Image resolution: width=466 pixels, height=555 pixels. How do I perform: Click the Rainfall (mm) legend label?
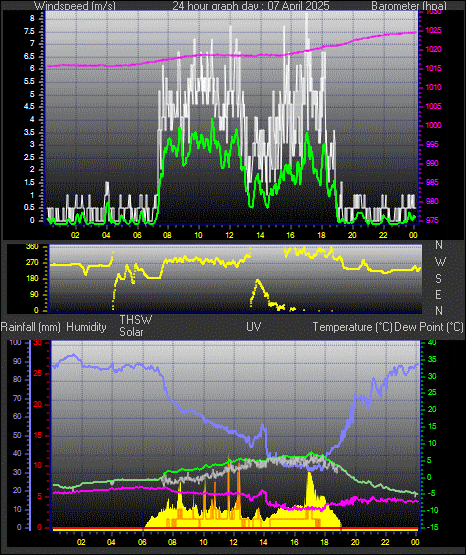pos(31,327)
